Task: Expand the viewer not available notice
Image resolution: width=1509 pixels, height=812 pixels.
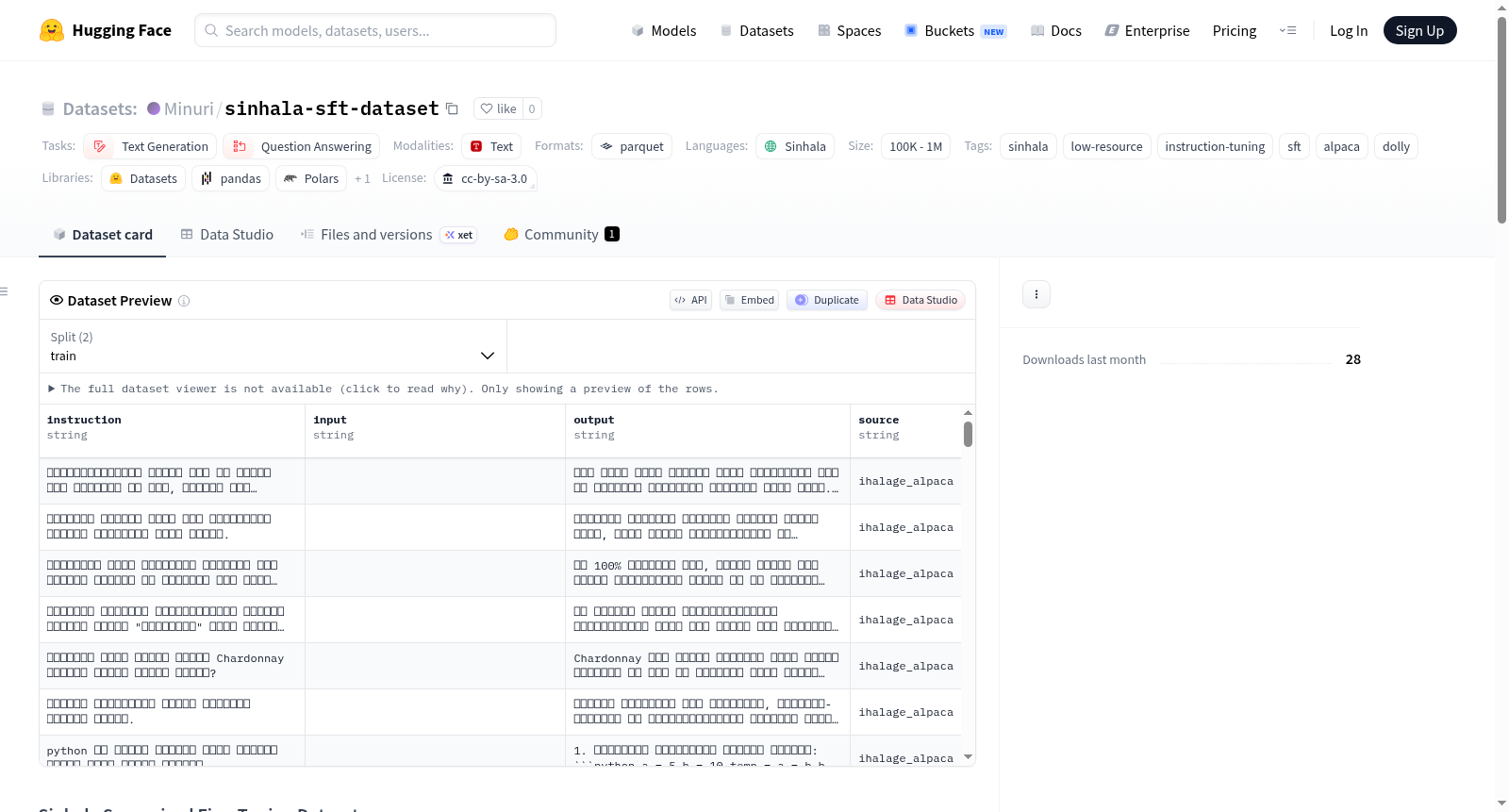Action: pos(383,389)
